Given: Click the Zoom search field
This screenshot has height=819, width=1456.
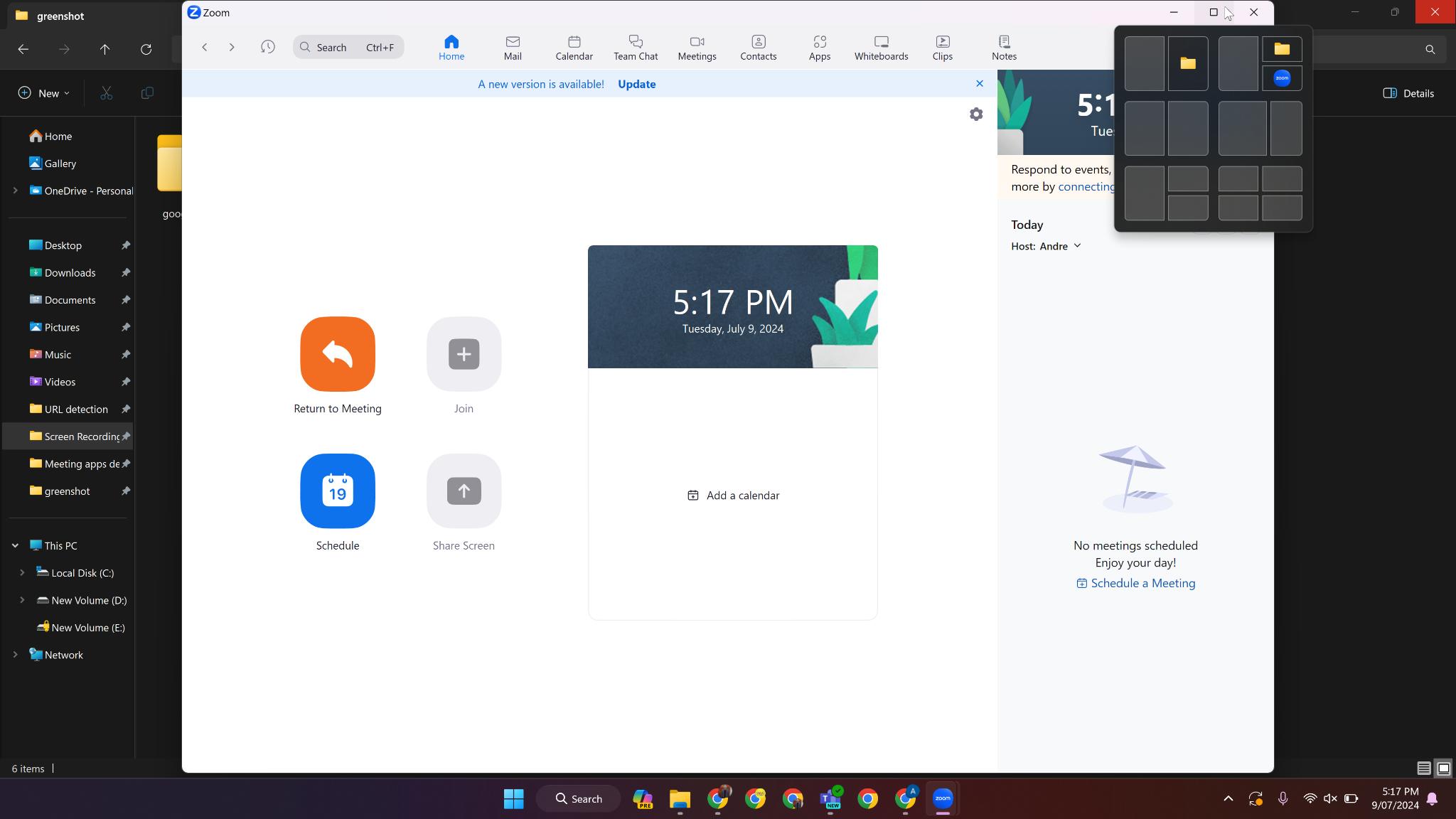Looking at the screenshot, I should tap(348, 47).
